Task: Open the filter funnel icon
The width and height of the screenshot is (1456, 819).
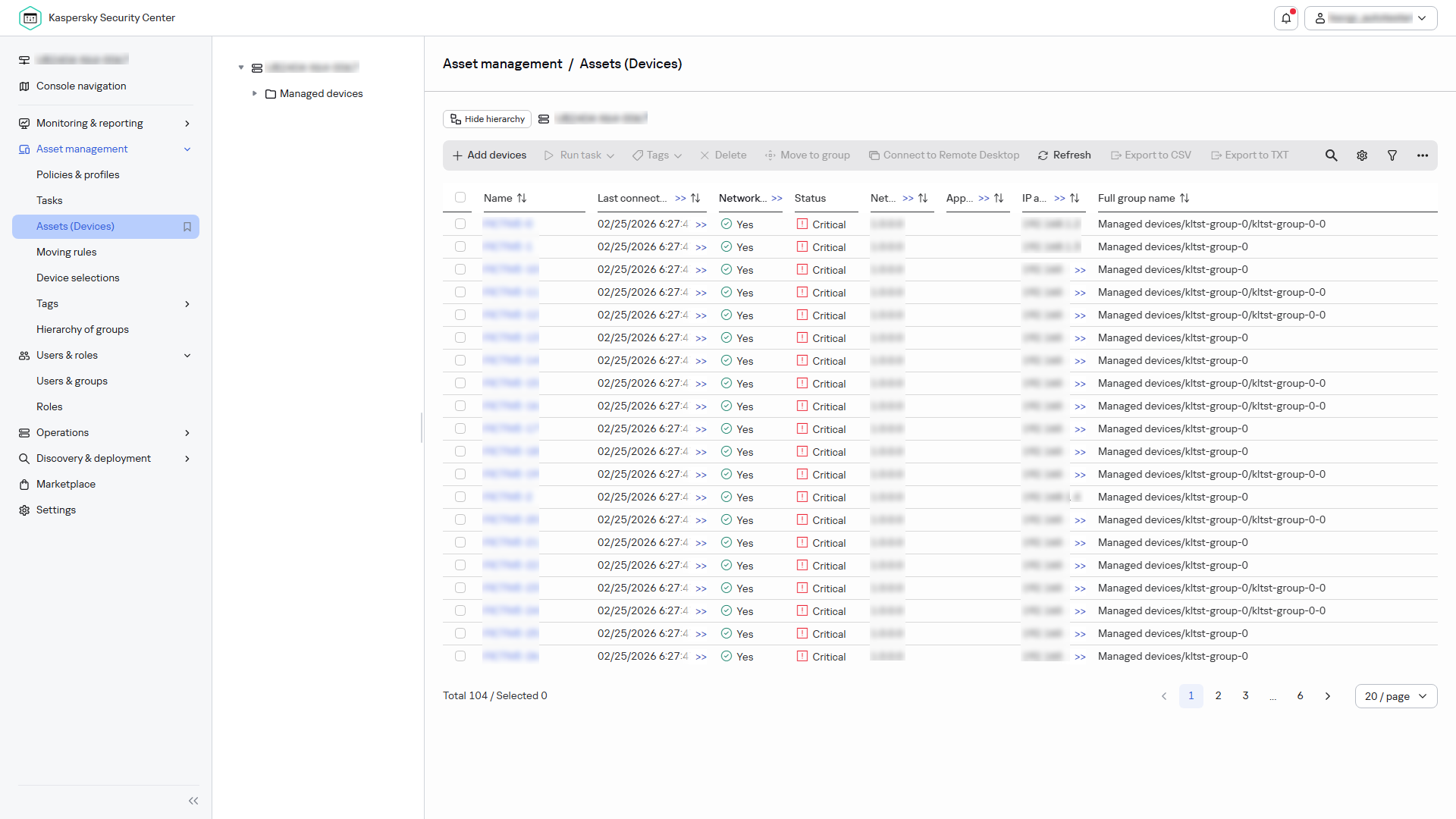Action: tap(1392, 155)
